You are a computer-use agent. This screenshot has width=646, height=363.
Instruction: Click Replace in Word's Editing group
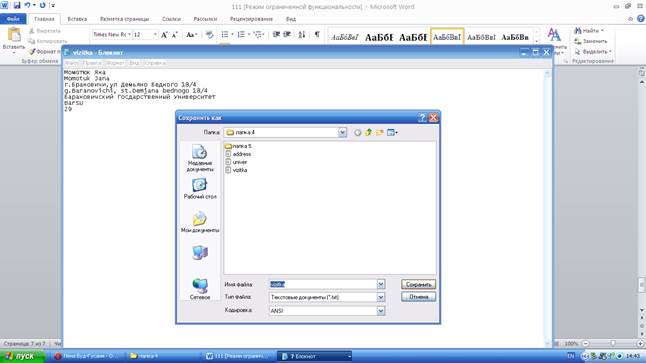point(591,41)
